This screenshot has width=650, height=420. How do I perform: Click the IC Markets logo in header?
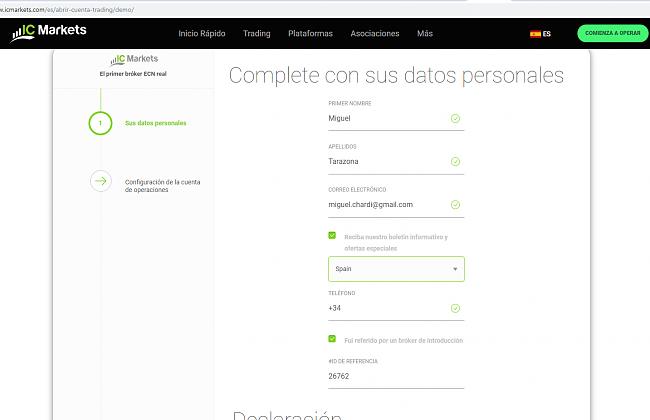(48, 32)
